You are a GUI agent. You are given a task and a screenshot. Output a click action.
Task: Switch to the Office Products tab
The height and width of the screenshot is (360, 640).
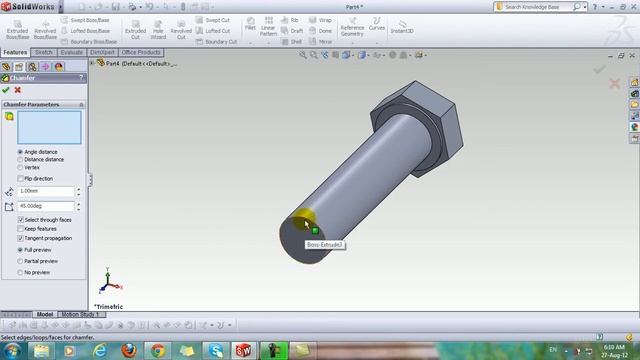click(141, 52)
